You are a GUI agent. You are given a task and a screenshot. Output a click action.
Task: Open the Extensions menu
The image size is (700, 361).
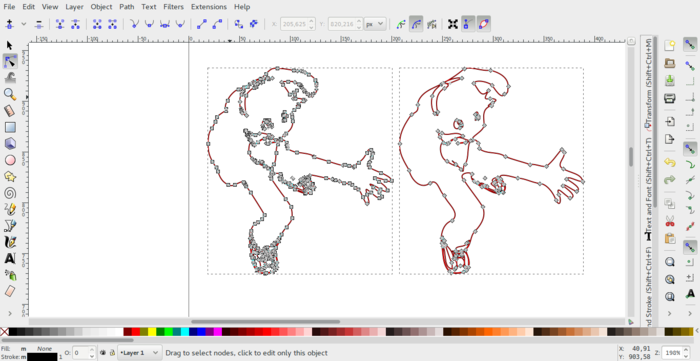209,7
